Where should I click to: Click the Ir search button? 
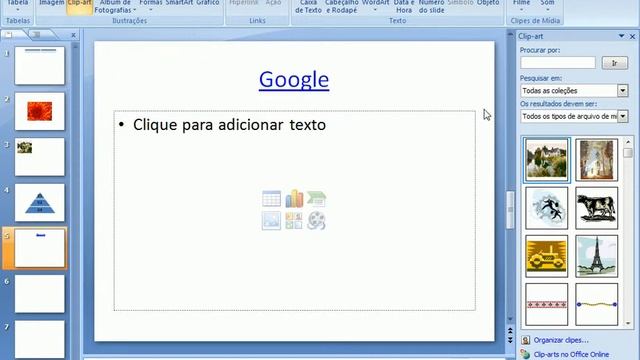(614, 63)
